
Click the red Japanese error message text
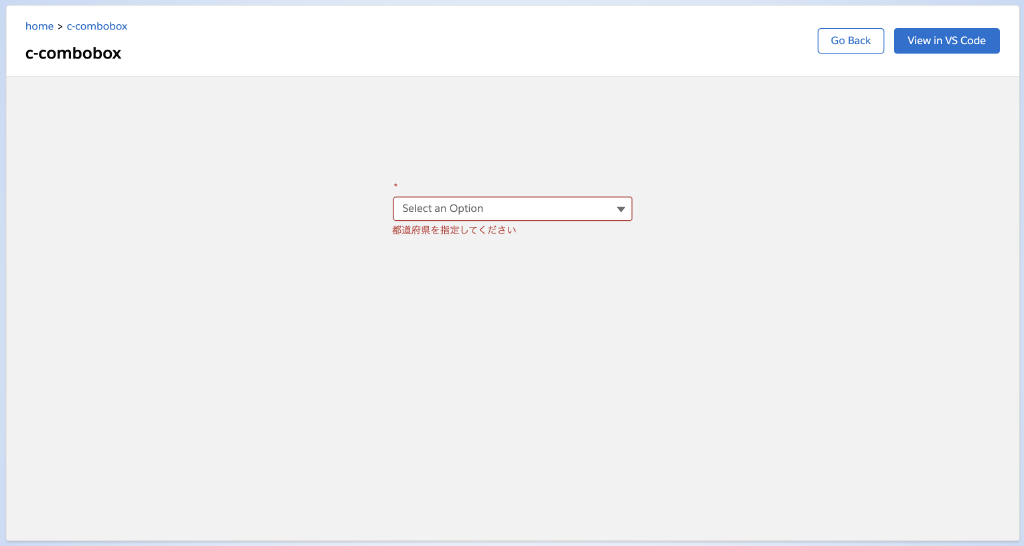(x=454, y=230)
